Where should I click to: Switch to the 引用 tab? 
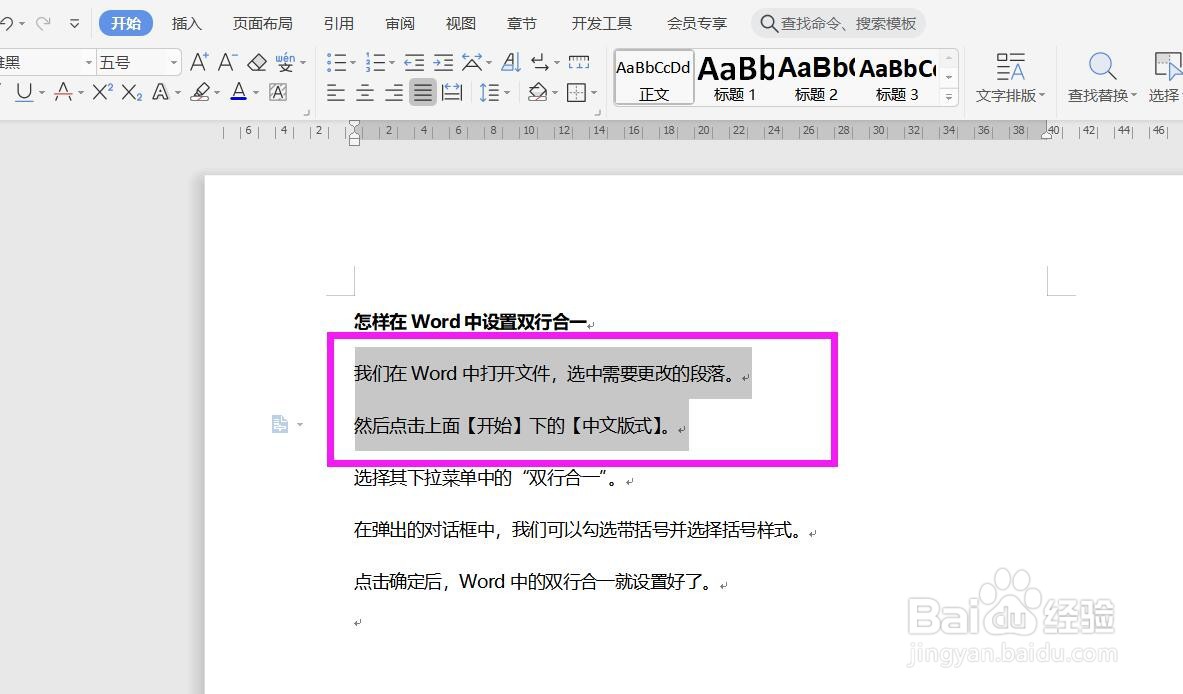coord(338,23)
